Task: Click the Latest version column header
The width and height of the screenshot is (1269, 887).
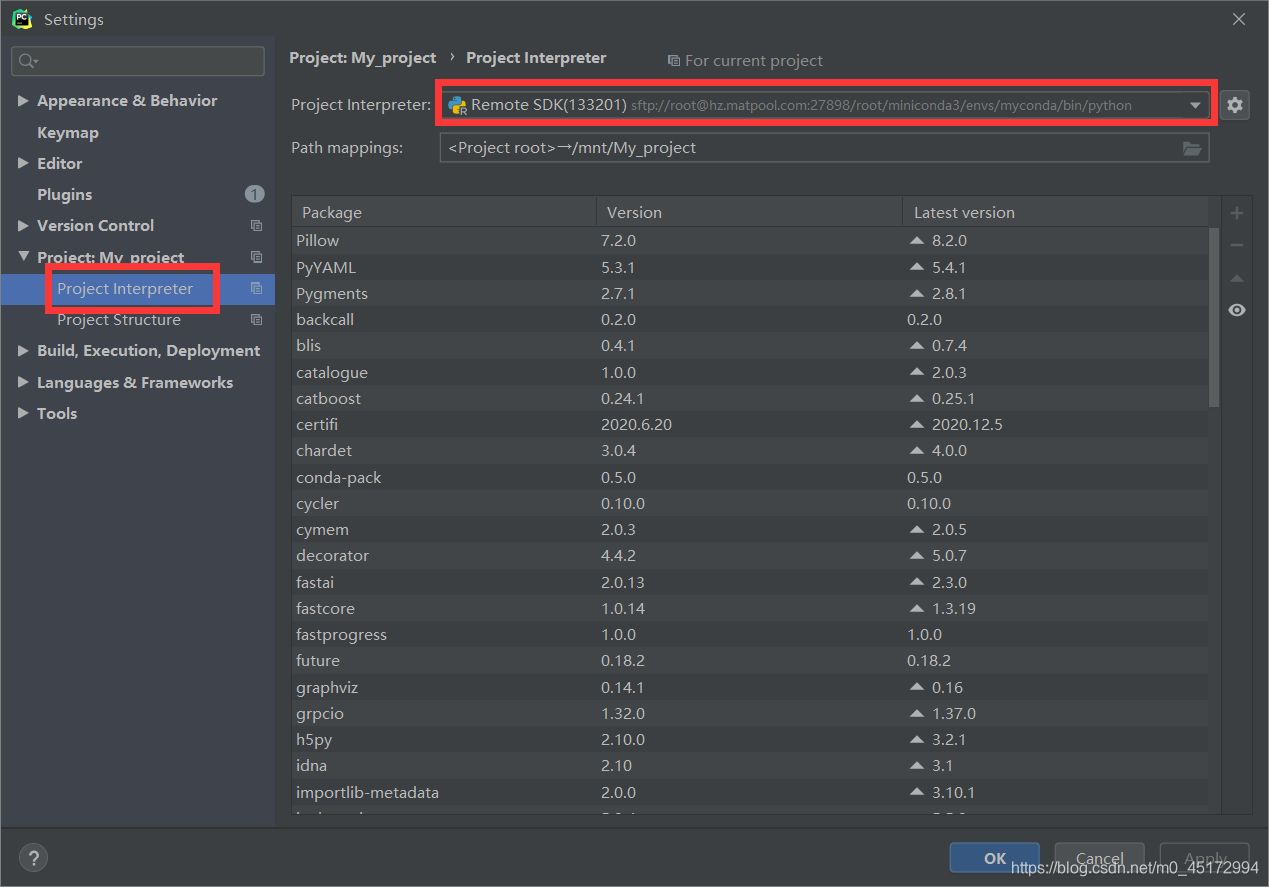Action: point(1054,212)
